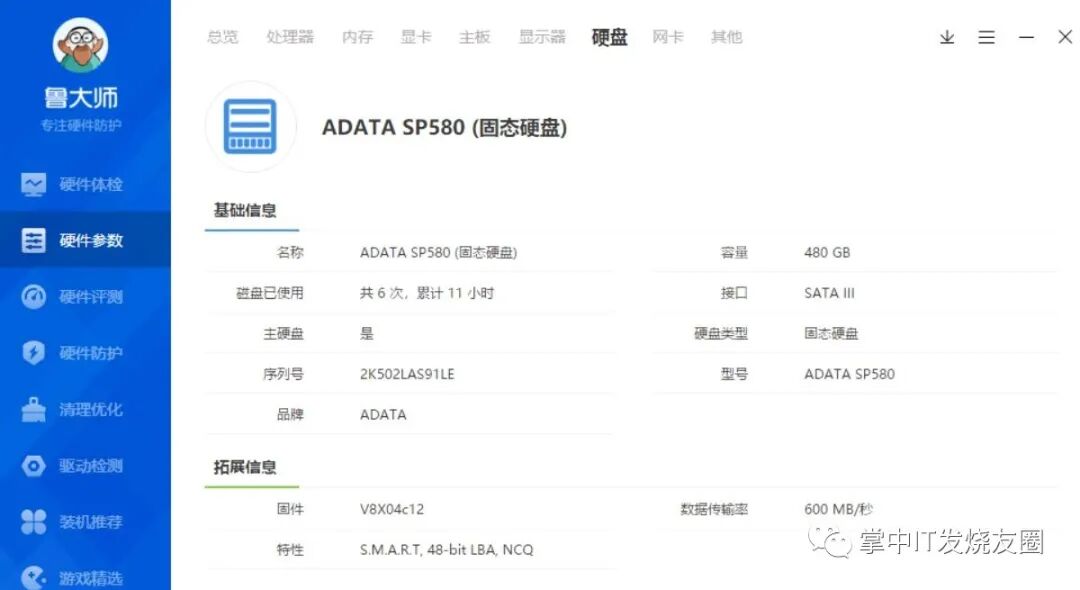Click the 驱动检测 hexagon icon
Viewport: 1080px width, 590px height.
(33, 465)
